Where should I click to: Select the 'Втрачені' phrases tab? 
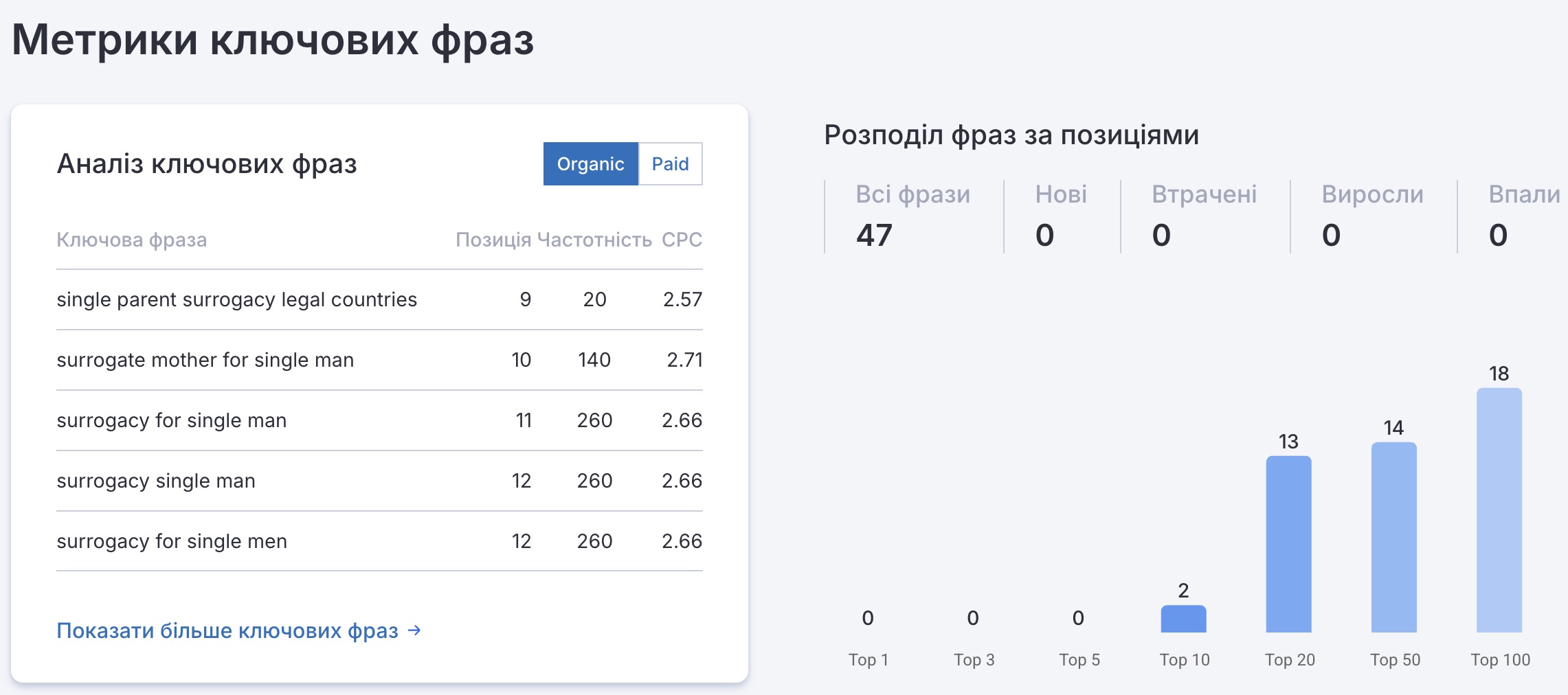(1204, 216)
